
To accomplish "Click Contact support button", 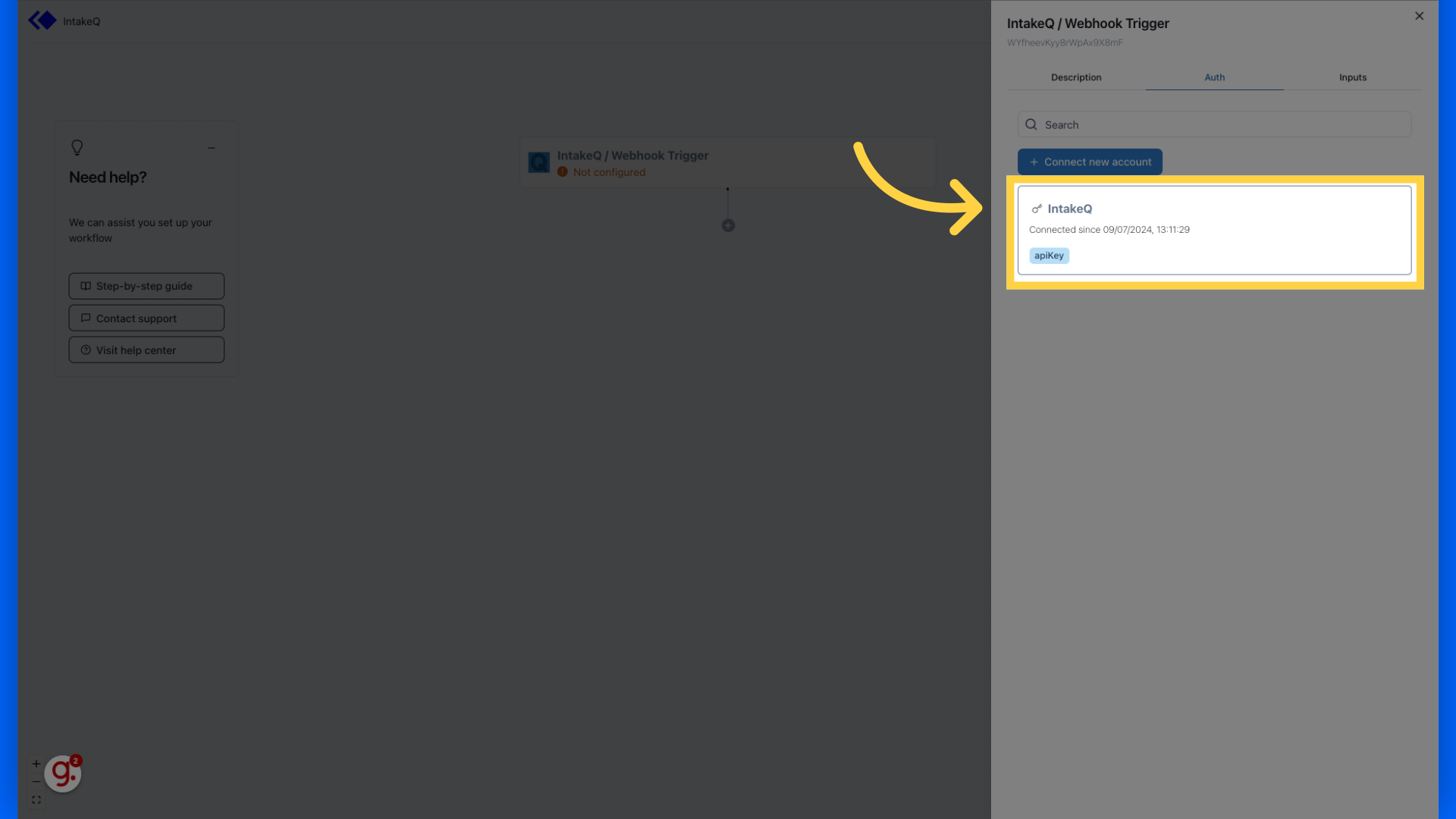I will 146,318.
